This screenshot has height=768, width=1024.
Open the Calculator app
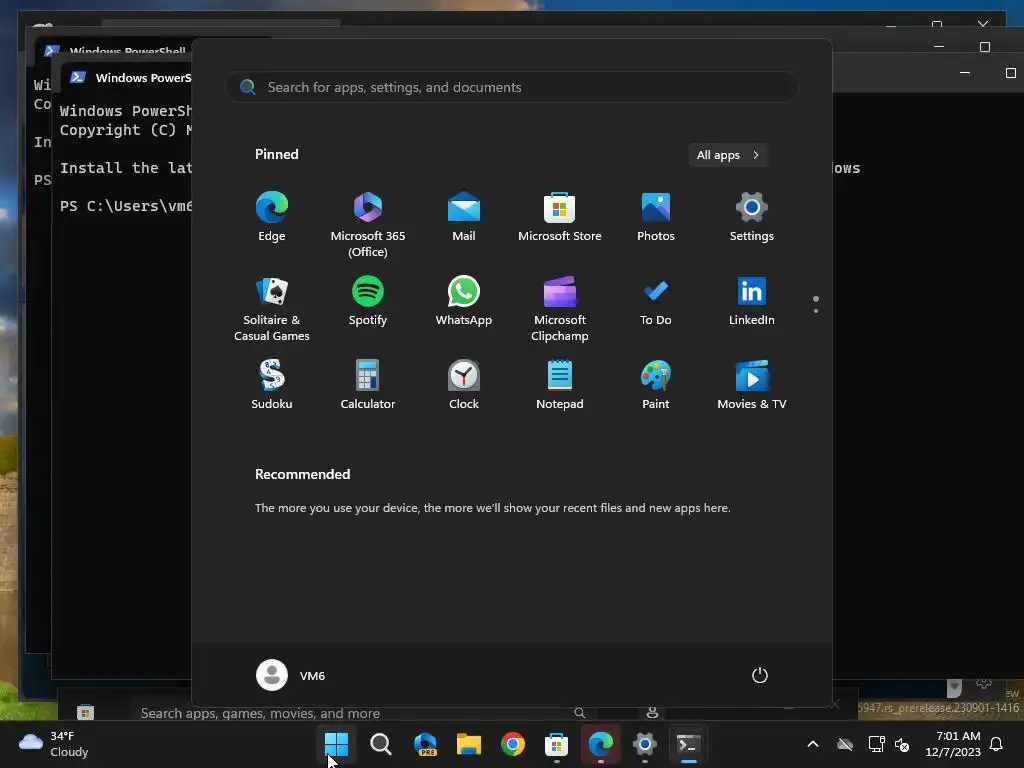coord(368,385)
